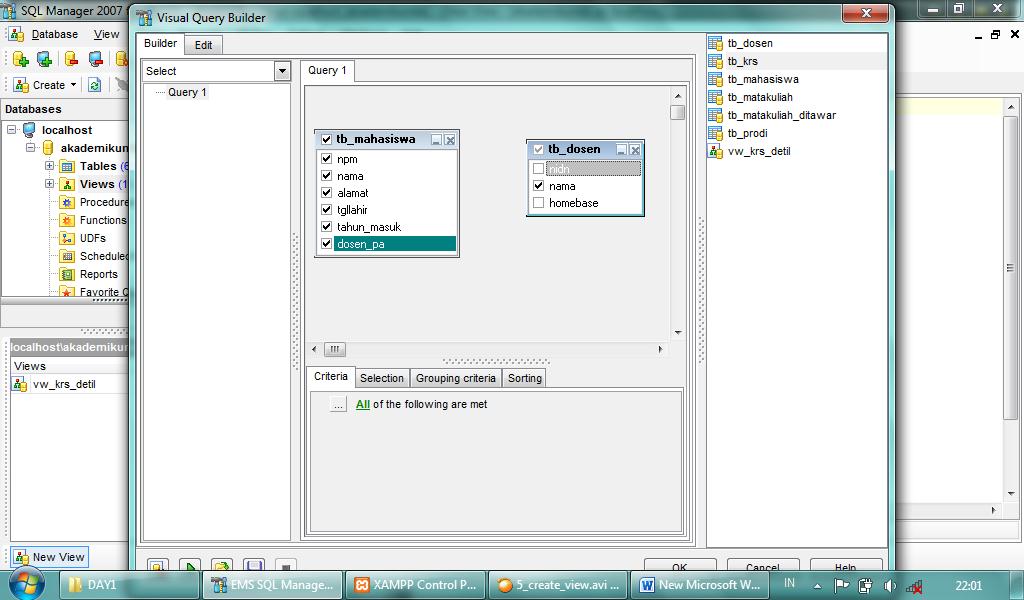Click the Scheduled events folder icon
This screenshot has width=1024, height=600.
coord(67,256)
